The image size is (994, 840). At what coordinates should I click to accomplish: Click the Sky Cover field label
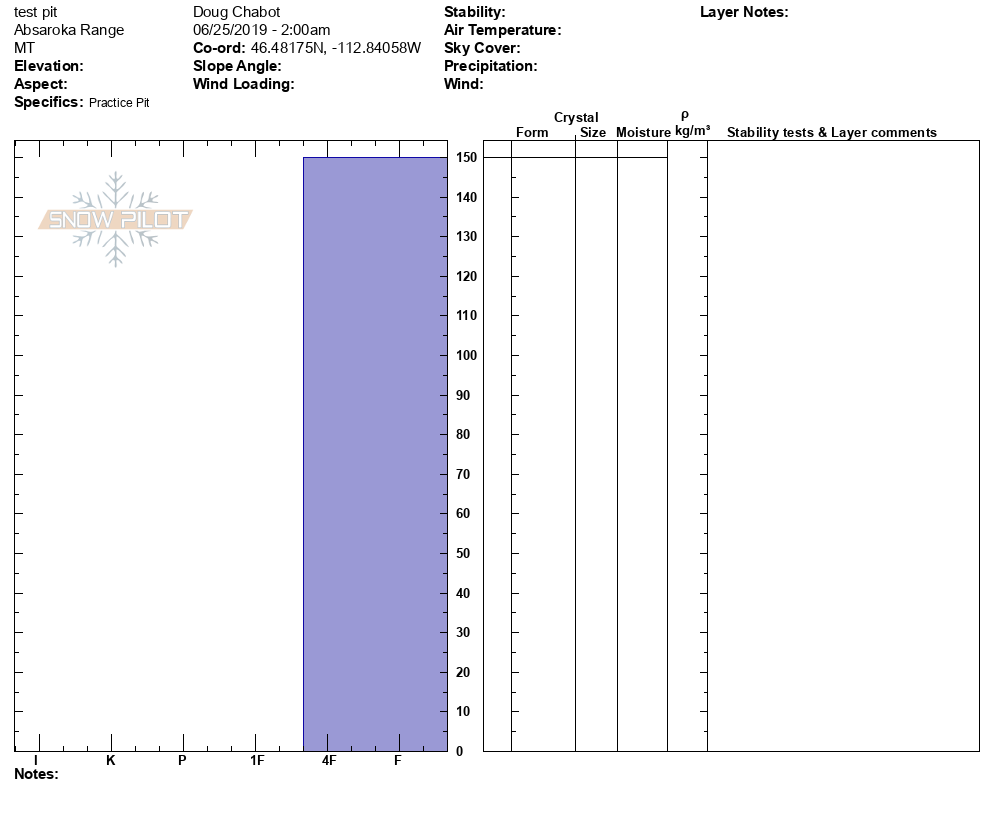[x=482, y=48]
